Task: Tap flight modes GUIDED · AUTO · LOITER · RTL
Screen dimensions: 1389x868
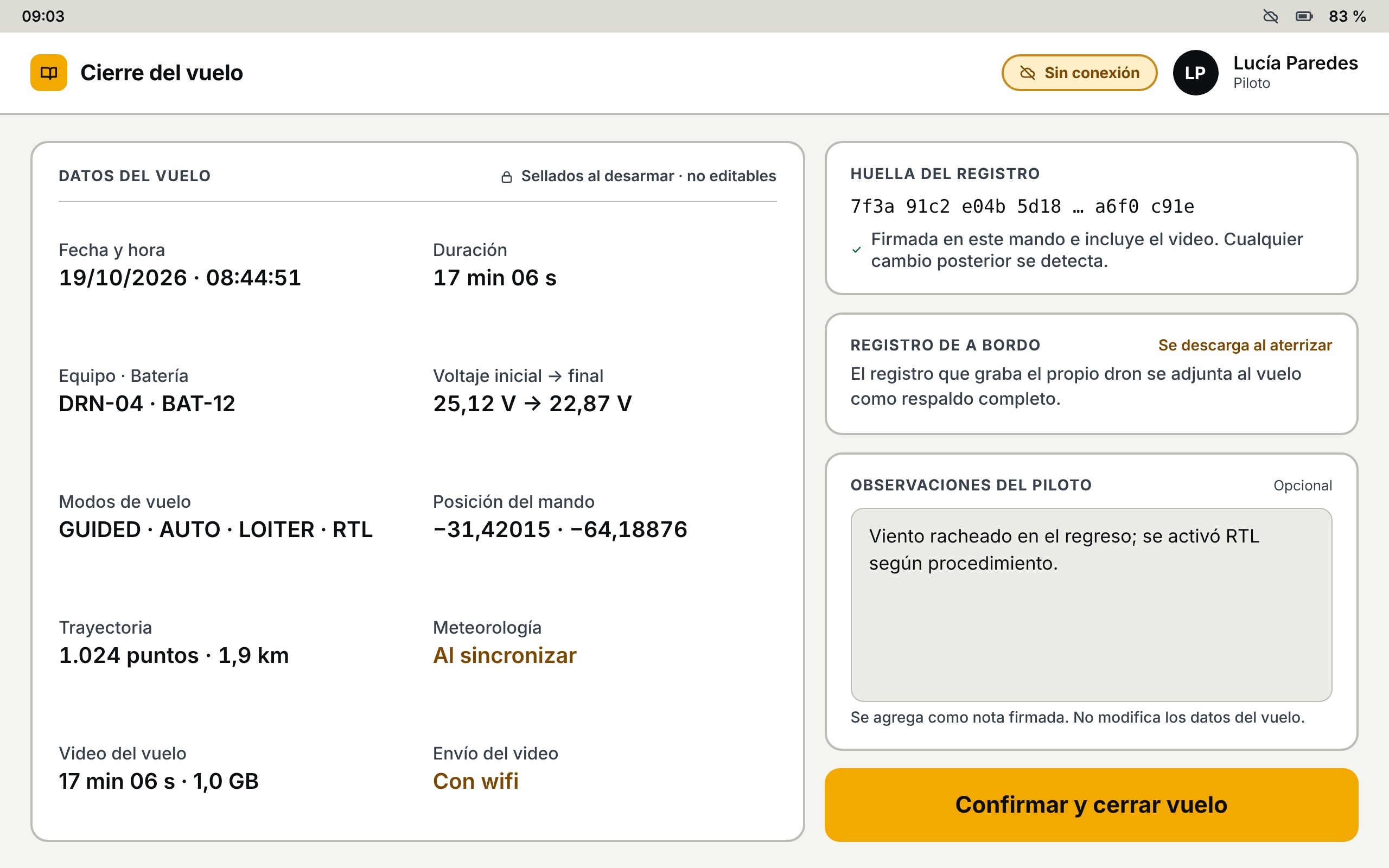Action: [x=216, y=529]
